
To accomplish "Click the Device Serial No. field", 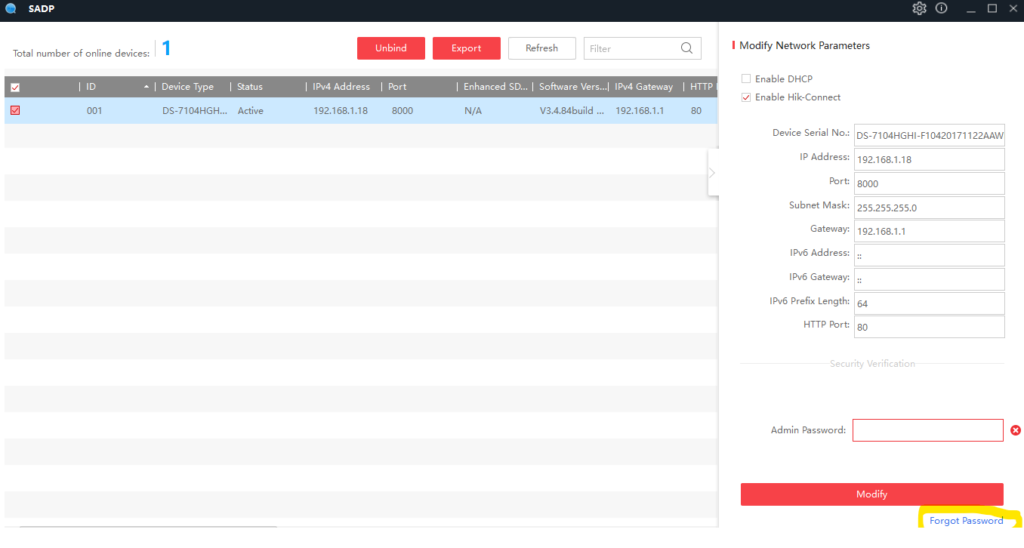I will (929, 135).
